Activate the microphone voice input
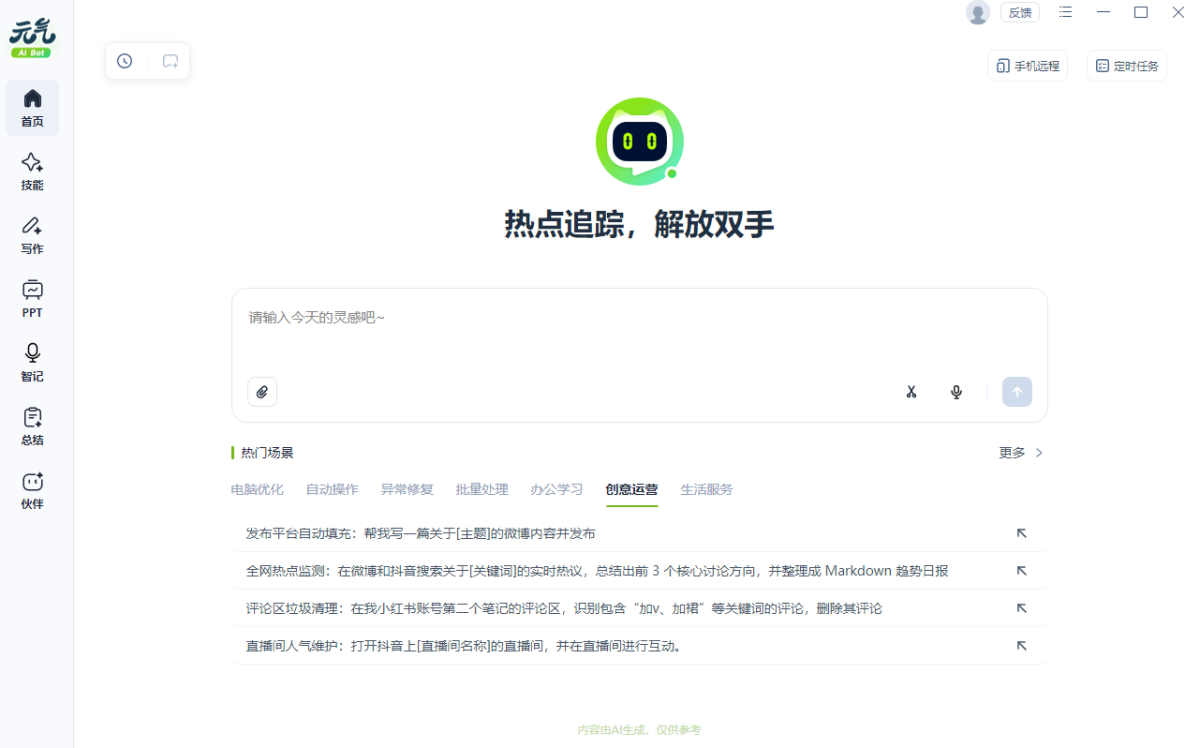The height and width of the screenshot is (748, 1200). click(x=956, y=392)
